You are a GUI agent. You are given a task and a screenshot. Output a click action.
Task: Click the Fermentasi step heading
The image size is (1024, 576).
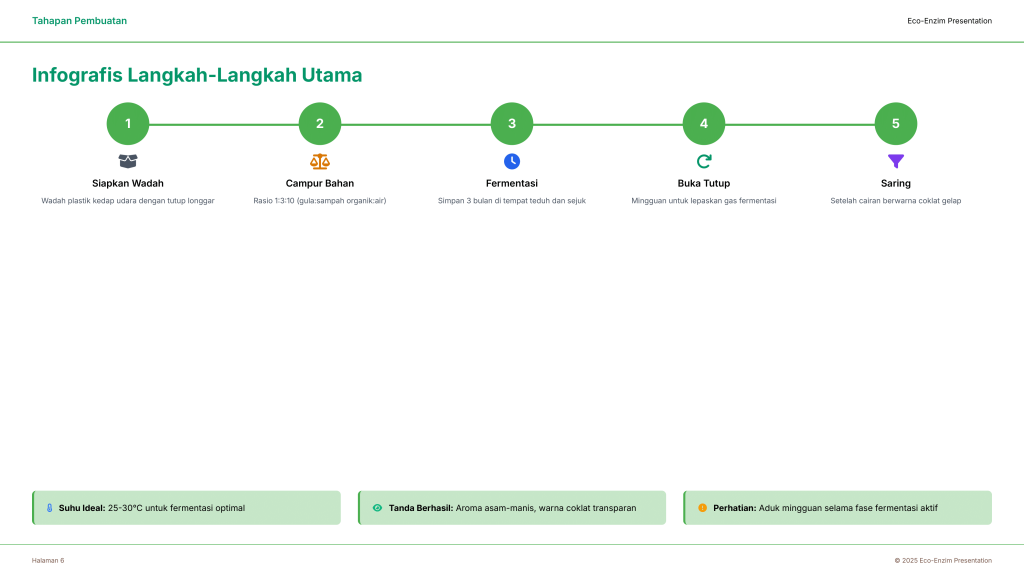(x=512, y=183)
